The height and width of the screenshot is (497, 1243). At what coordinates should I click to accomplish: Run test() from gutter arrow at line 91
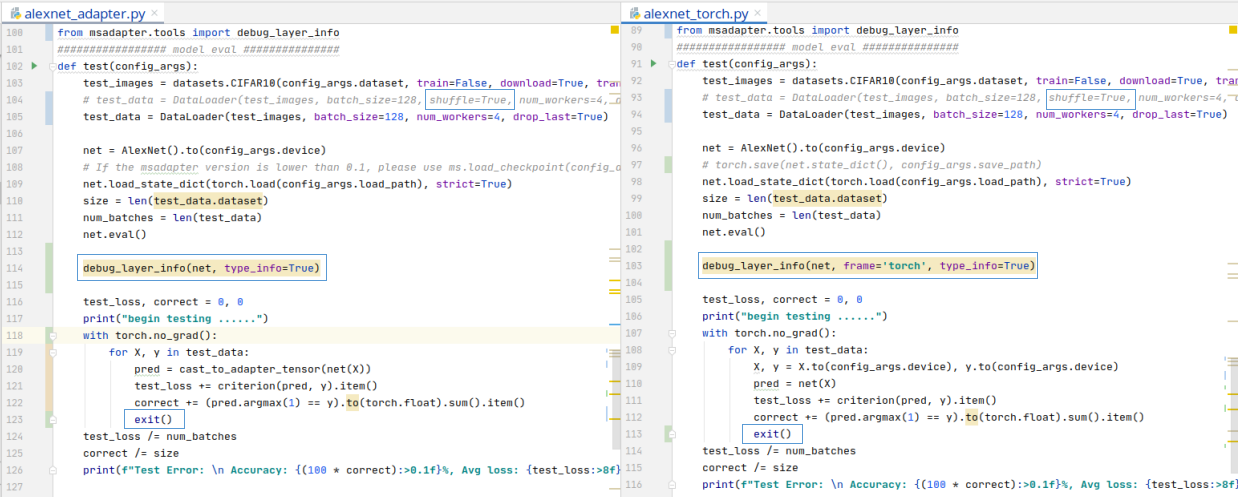[x=653, y=64]
